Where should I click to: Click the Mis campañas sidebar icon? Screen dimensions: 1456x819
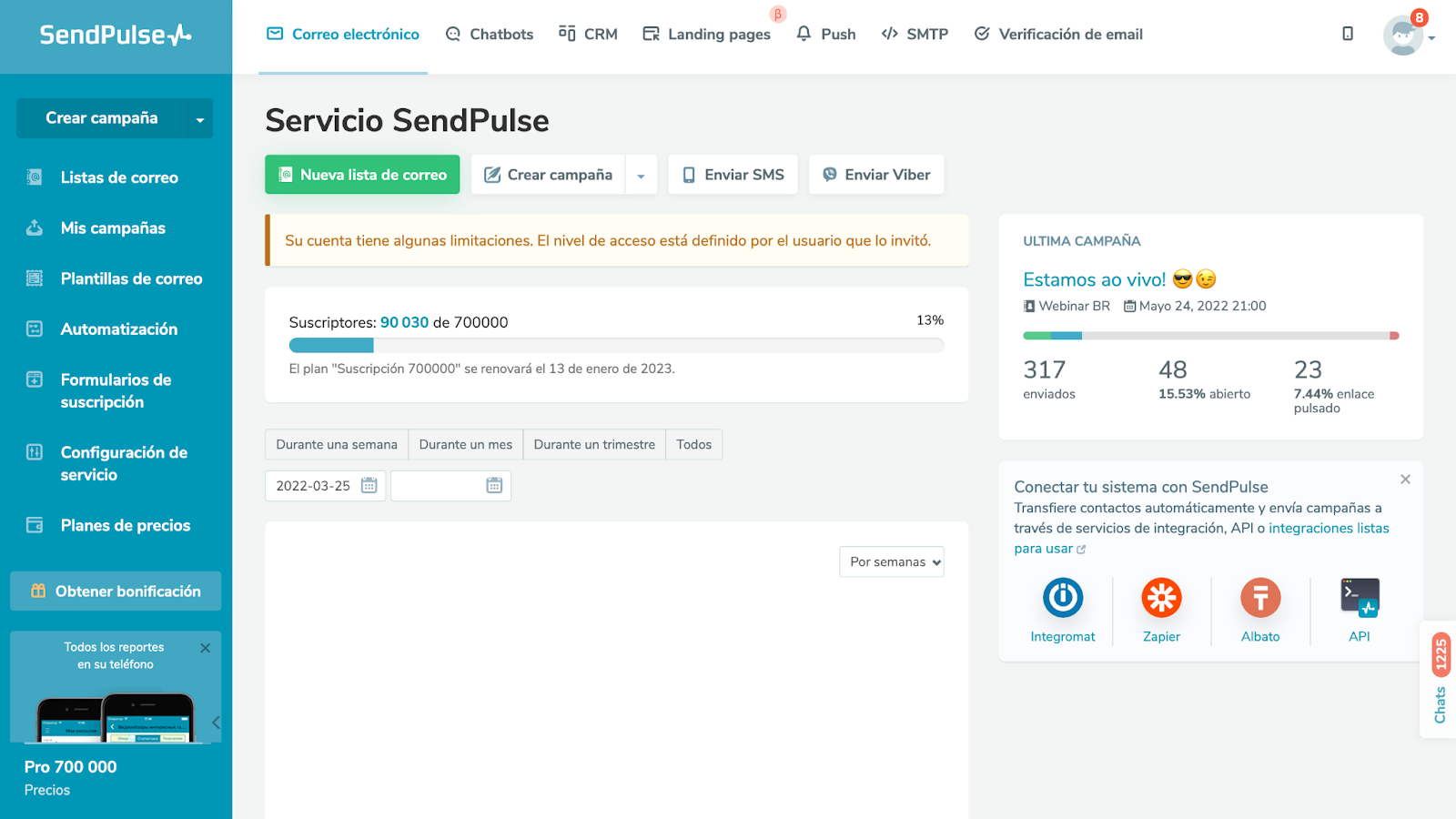coord(35,228)
